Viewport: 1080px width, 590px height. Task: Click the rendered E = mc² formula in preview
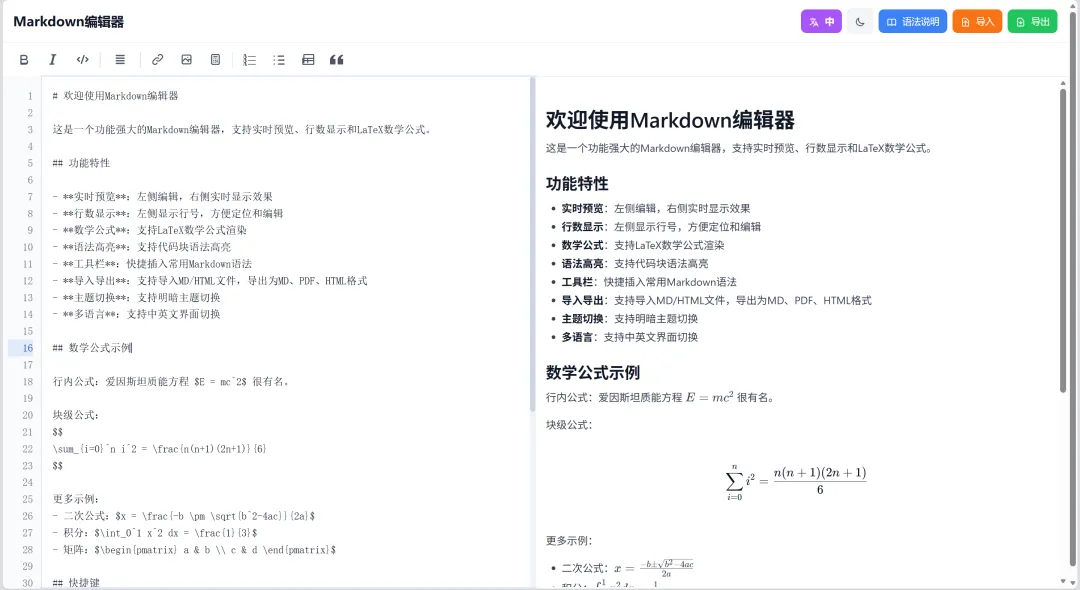(x=709, y=397)
